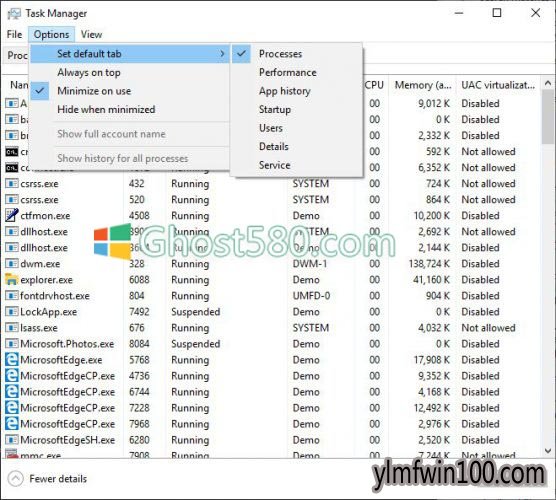The height and width of the screenshot is (500, 556).
Task: Sort by the CPU column header
Action: [x=374, y=85]
